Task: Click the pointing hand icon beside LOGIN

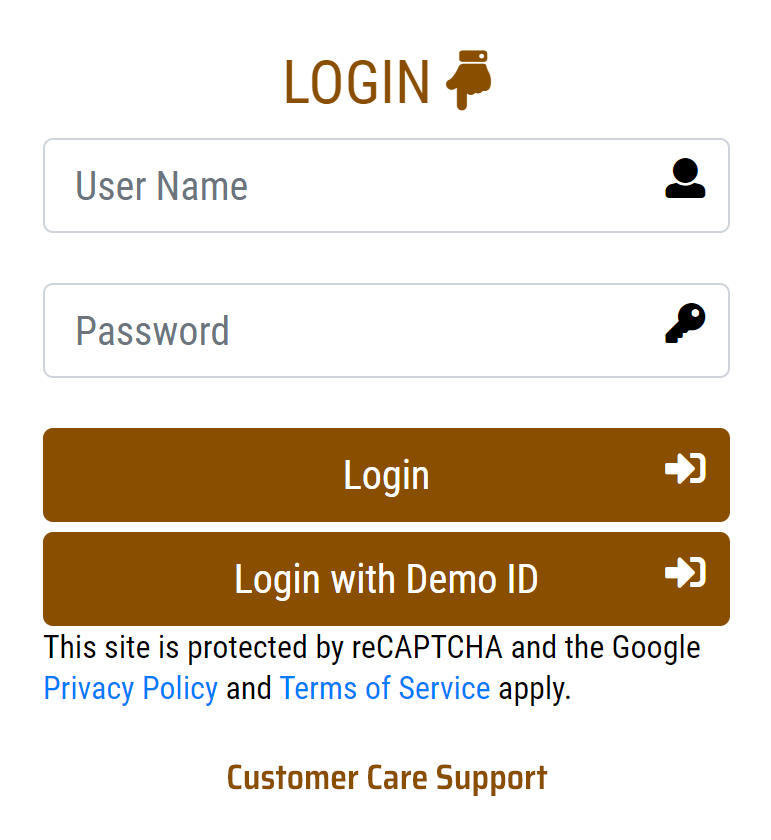Action: 468,79
